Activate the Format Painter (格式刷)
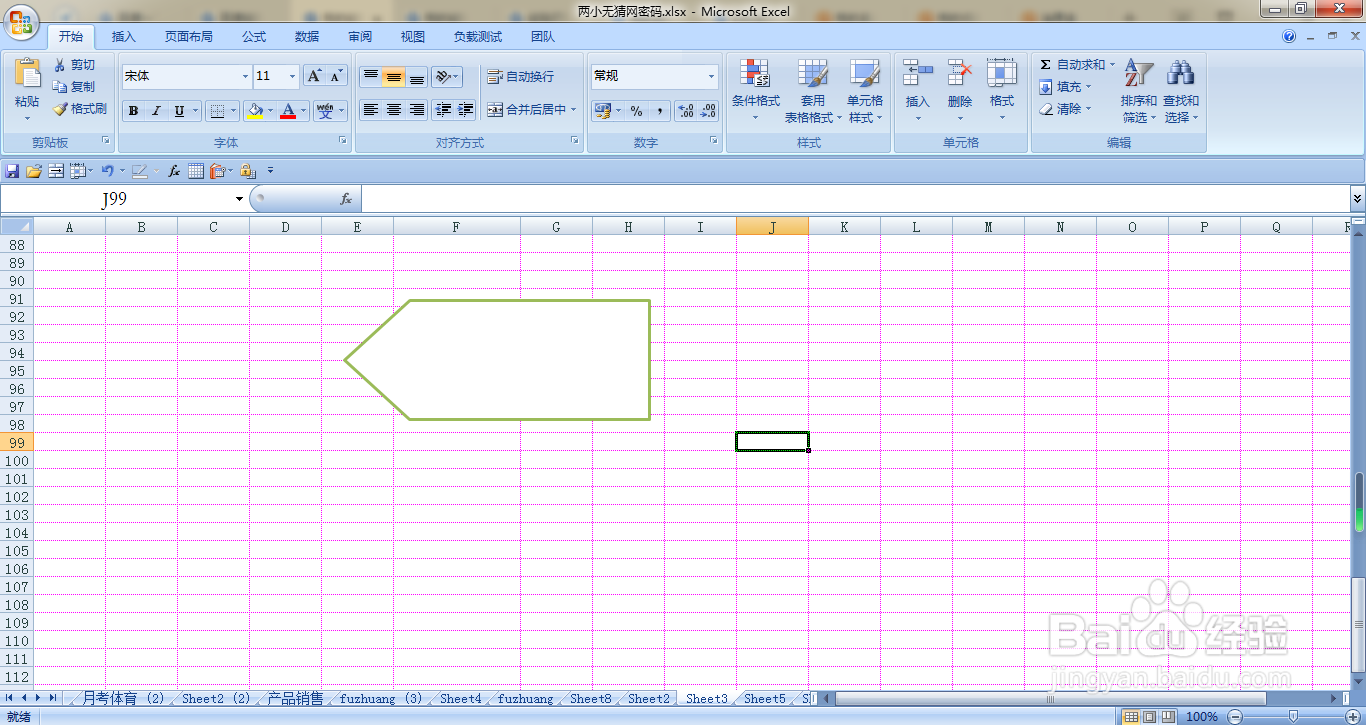Viewport: 1366px width, 725px height. (x=80, y=109)
